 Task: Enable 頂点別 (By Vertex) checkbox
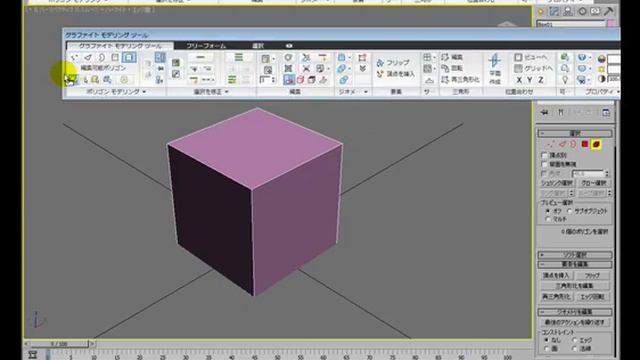point(544,155)
